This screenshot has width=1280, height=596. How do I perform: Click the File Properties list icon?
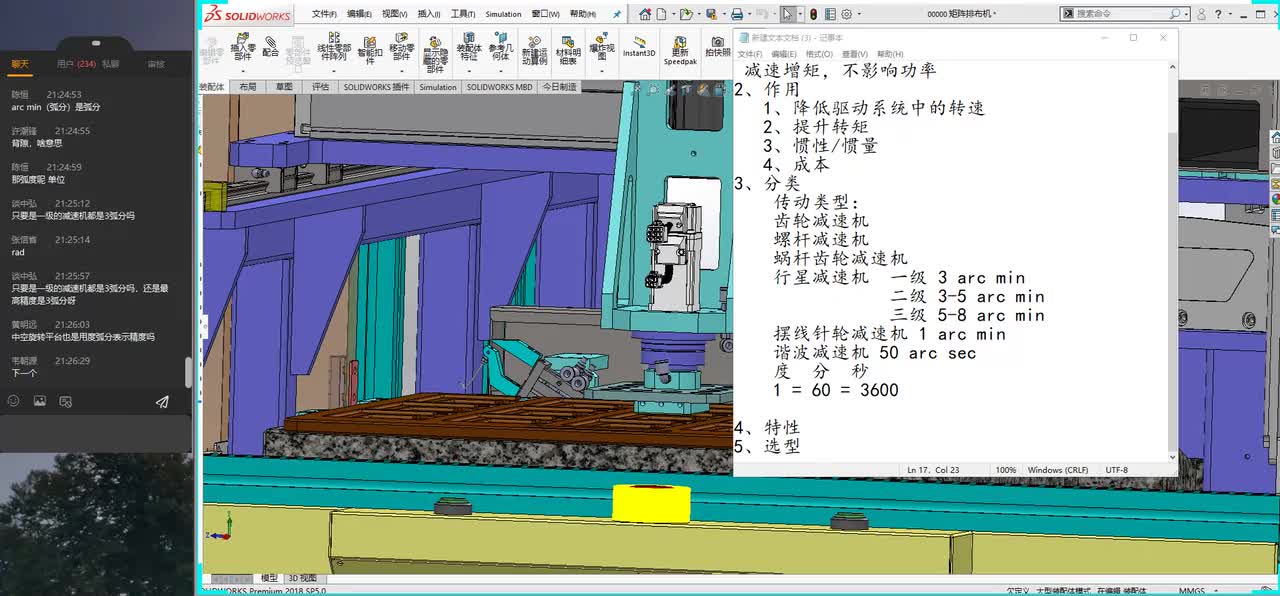[x=830, y=14]
